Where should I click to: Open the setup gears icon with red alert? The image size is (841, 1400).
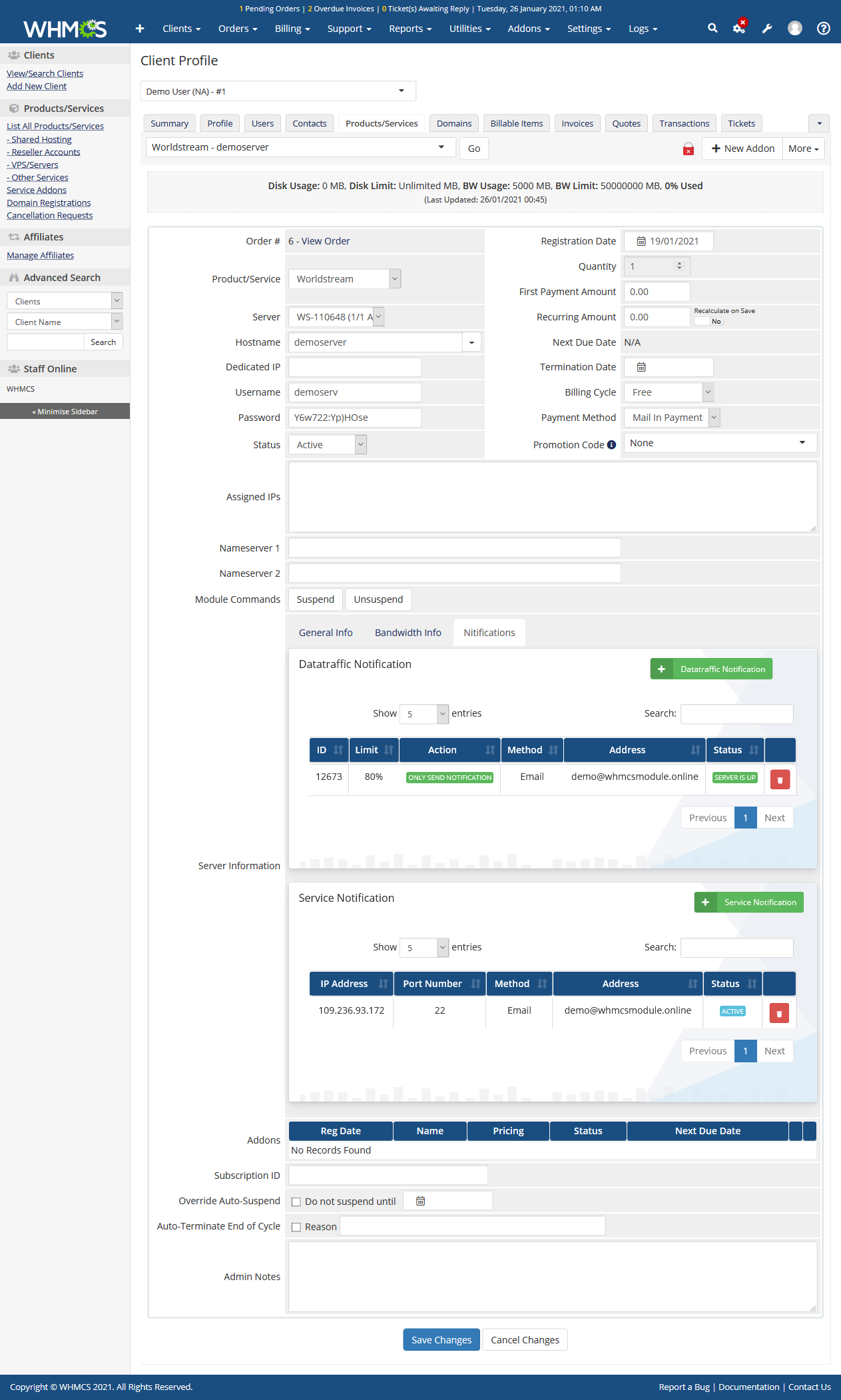tap(739, 27)
